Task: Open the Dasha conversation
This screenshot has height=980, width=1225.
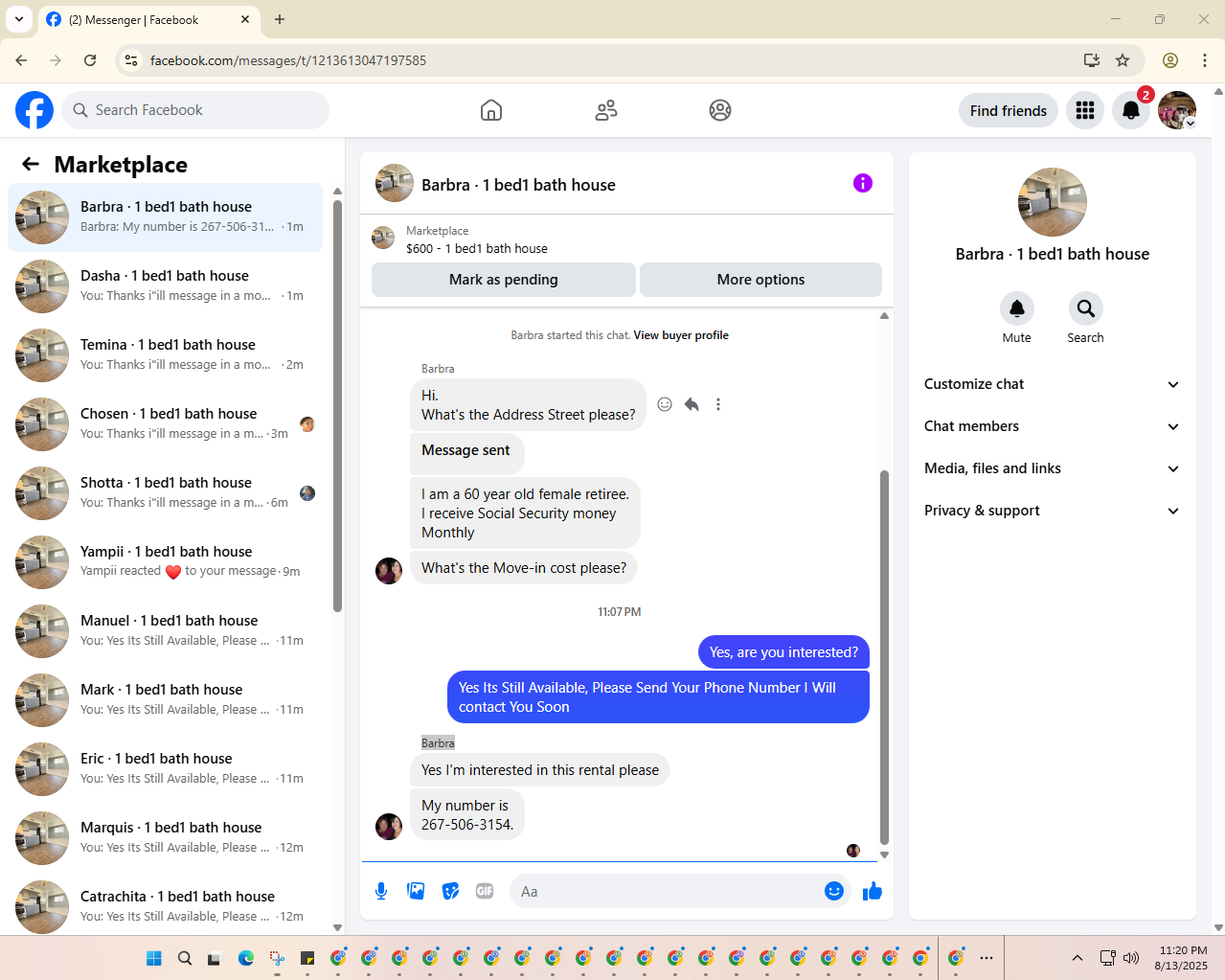Action: tap(165, 286)
